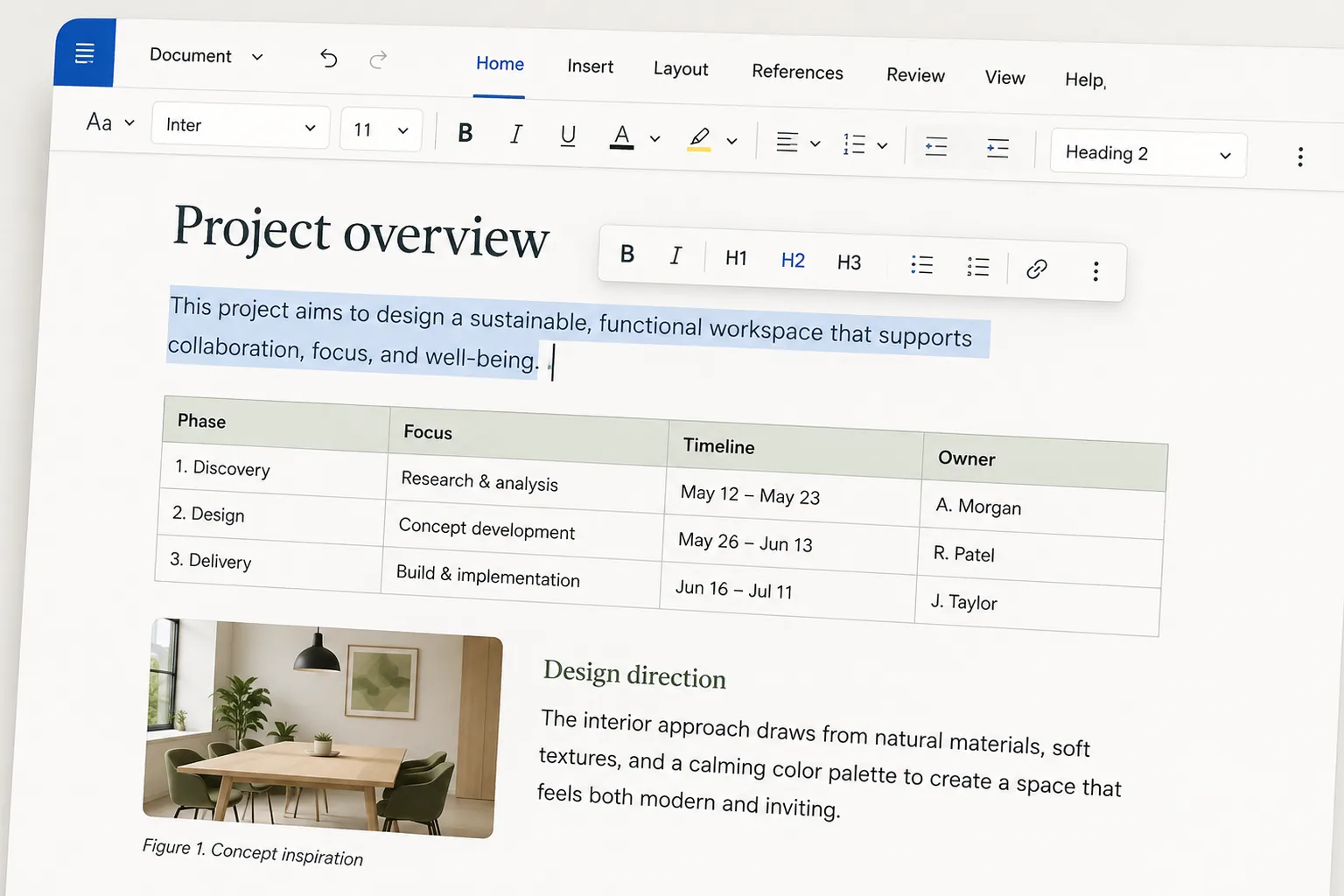Apply the yellow highlighter pen
This screenshot has height=896, width=1344.
699,139
